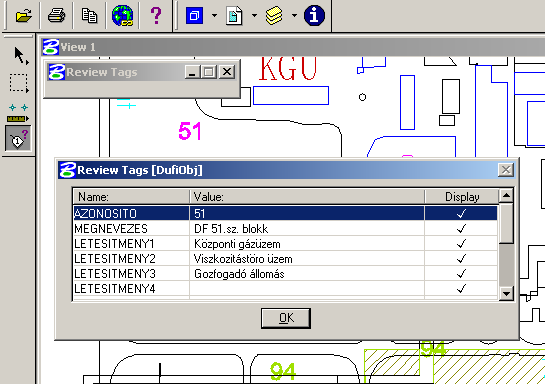Select the dashed rectangle fence tool

[x=18, y=83]
